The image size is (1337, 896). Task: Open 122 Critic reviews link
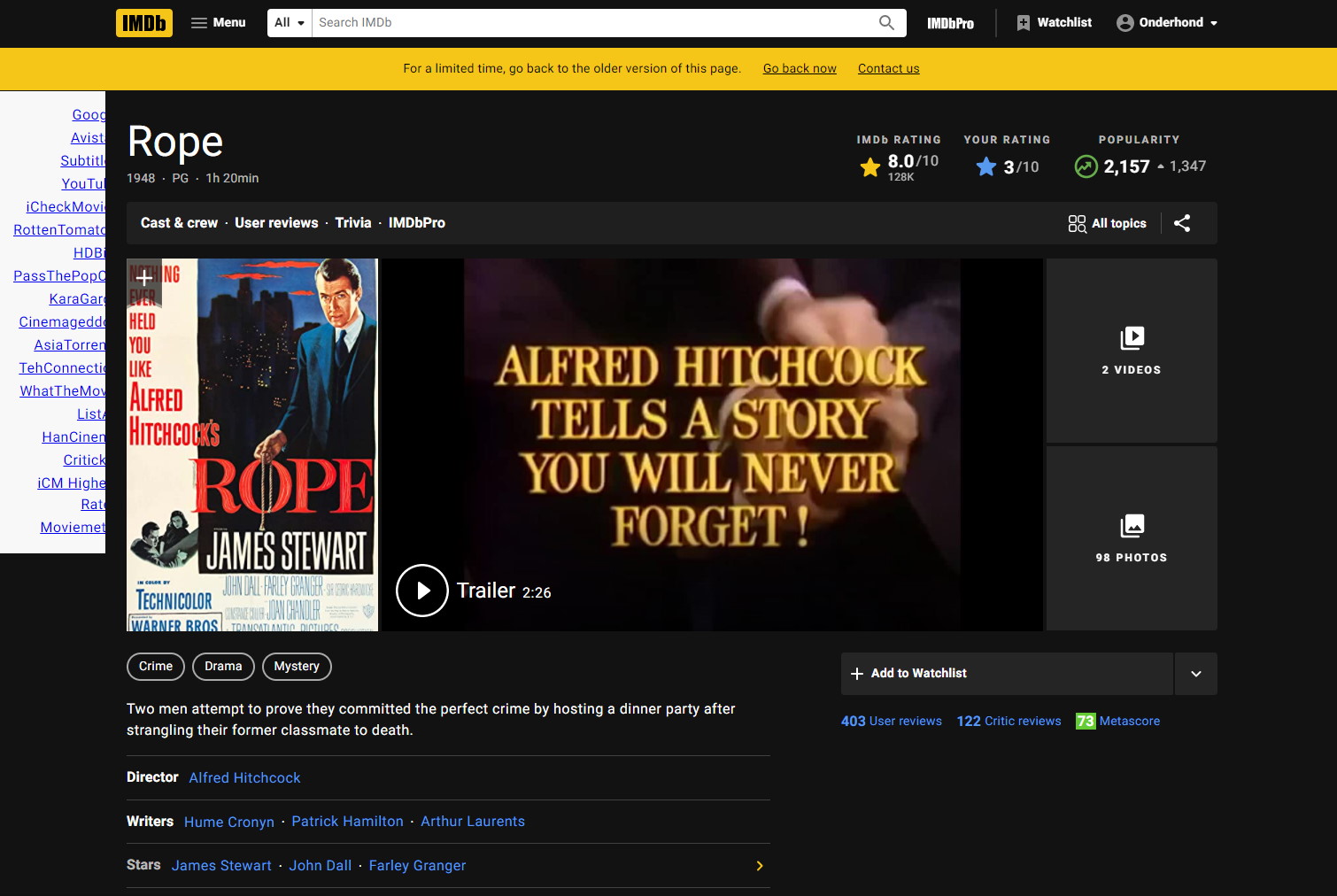point(1009,722)
